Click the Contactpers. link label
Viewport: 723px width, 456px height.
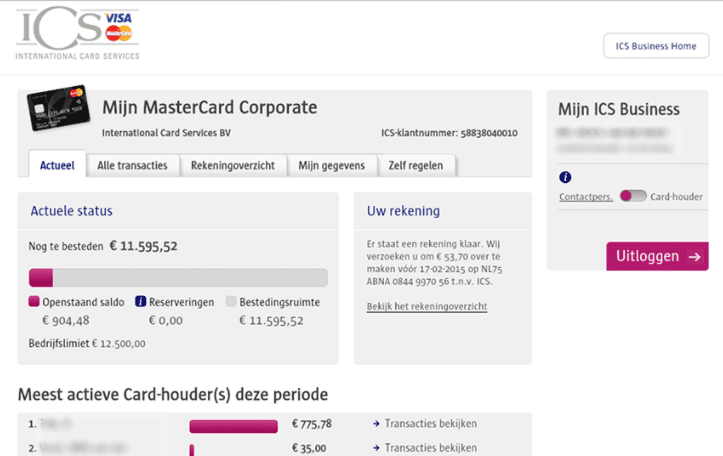tap(586, 197)
